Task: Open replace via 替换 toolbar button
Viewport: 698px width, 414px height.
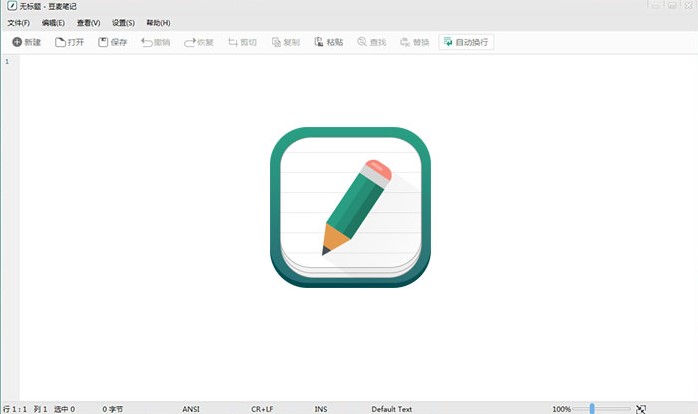Action: [415, 42]
